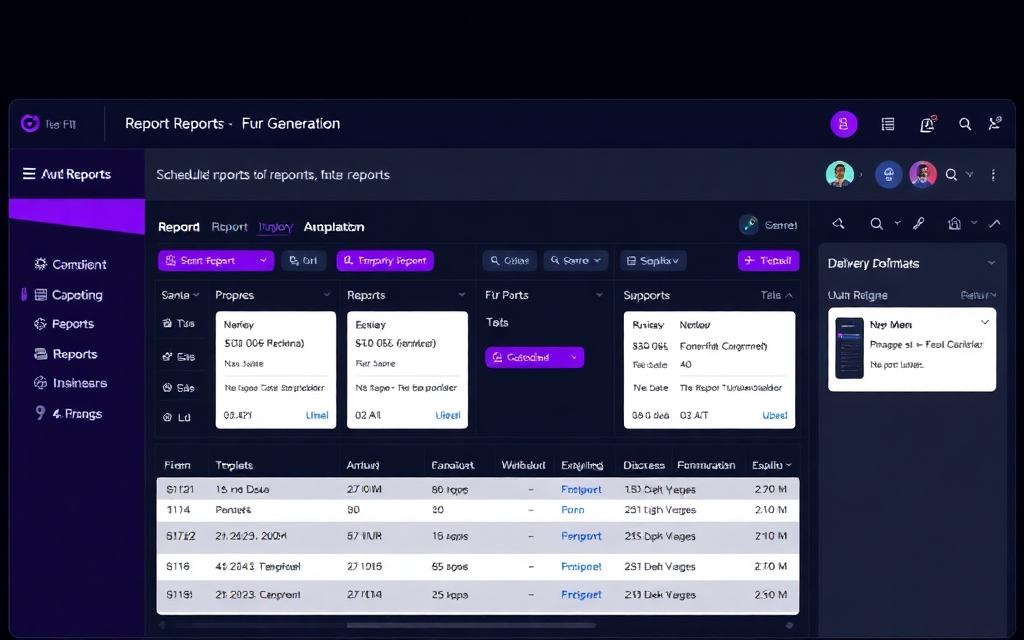The image size is (1024, 640).
Task: Open the vertical three-dot more menu
Action: point(993,174)
